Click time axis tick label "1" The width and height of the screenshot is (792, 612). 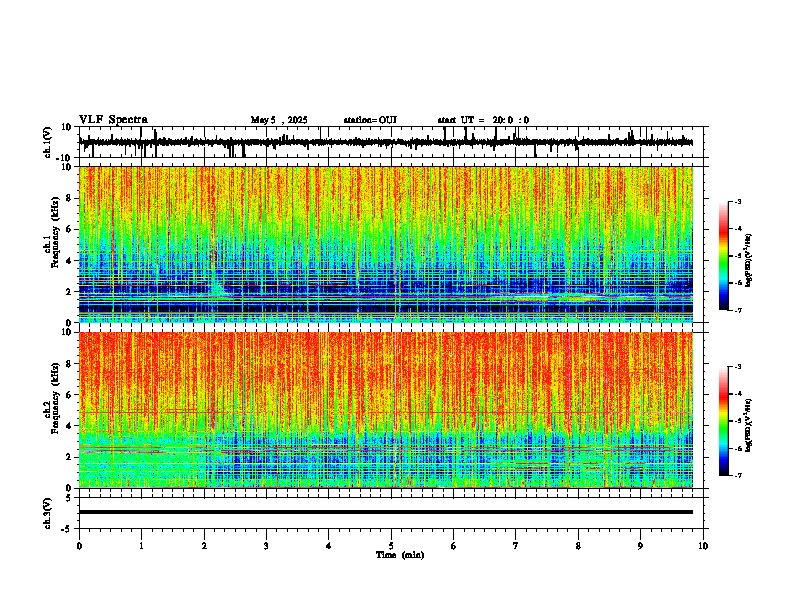141,546
